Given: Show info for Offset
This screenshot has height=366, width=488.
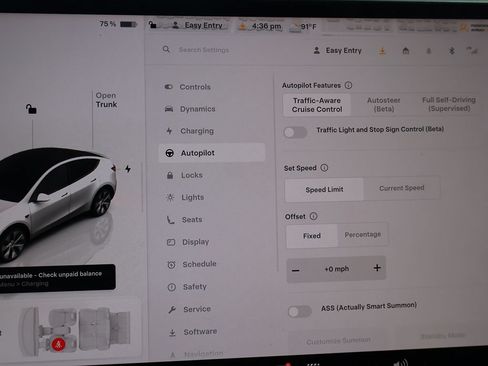Looking at the screenshot, I should pyautogui.click(x=313, y=216).
